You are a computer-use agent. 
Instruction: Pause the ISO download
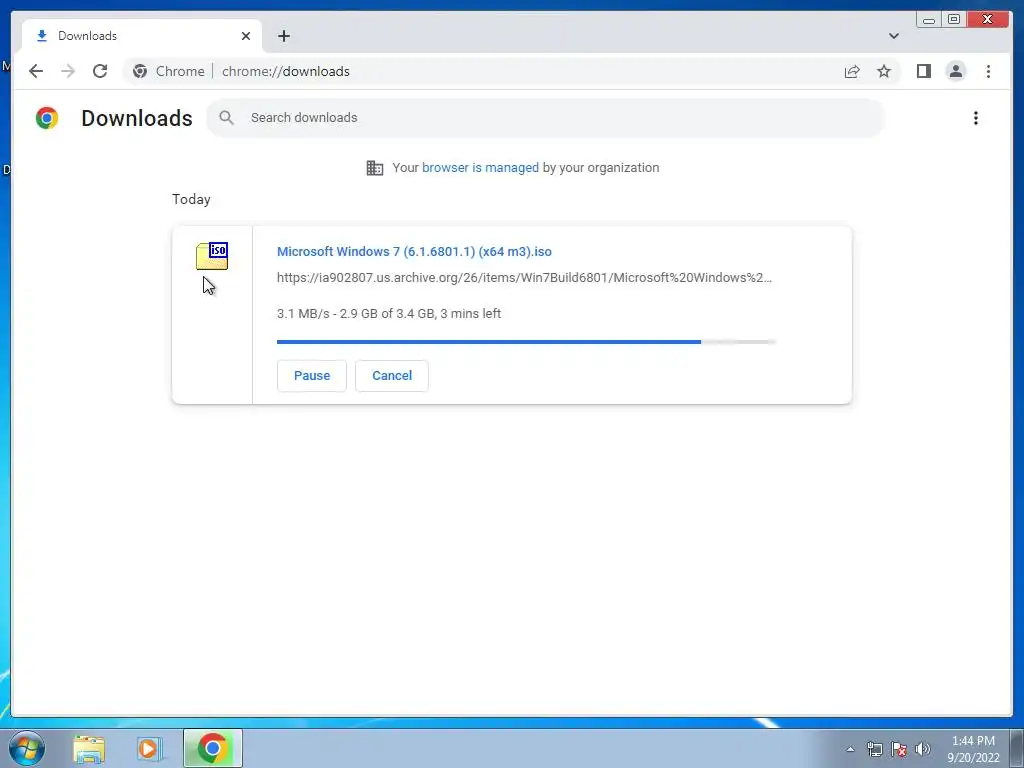point(312,376)
